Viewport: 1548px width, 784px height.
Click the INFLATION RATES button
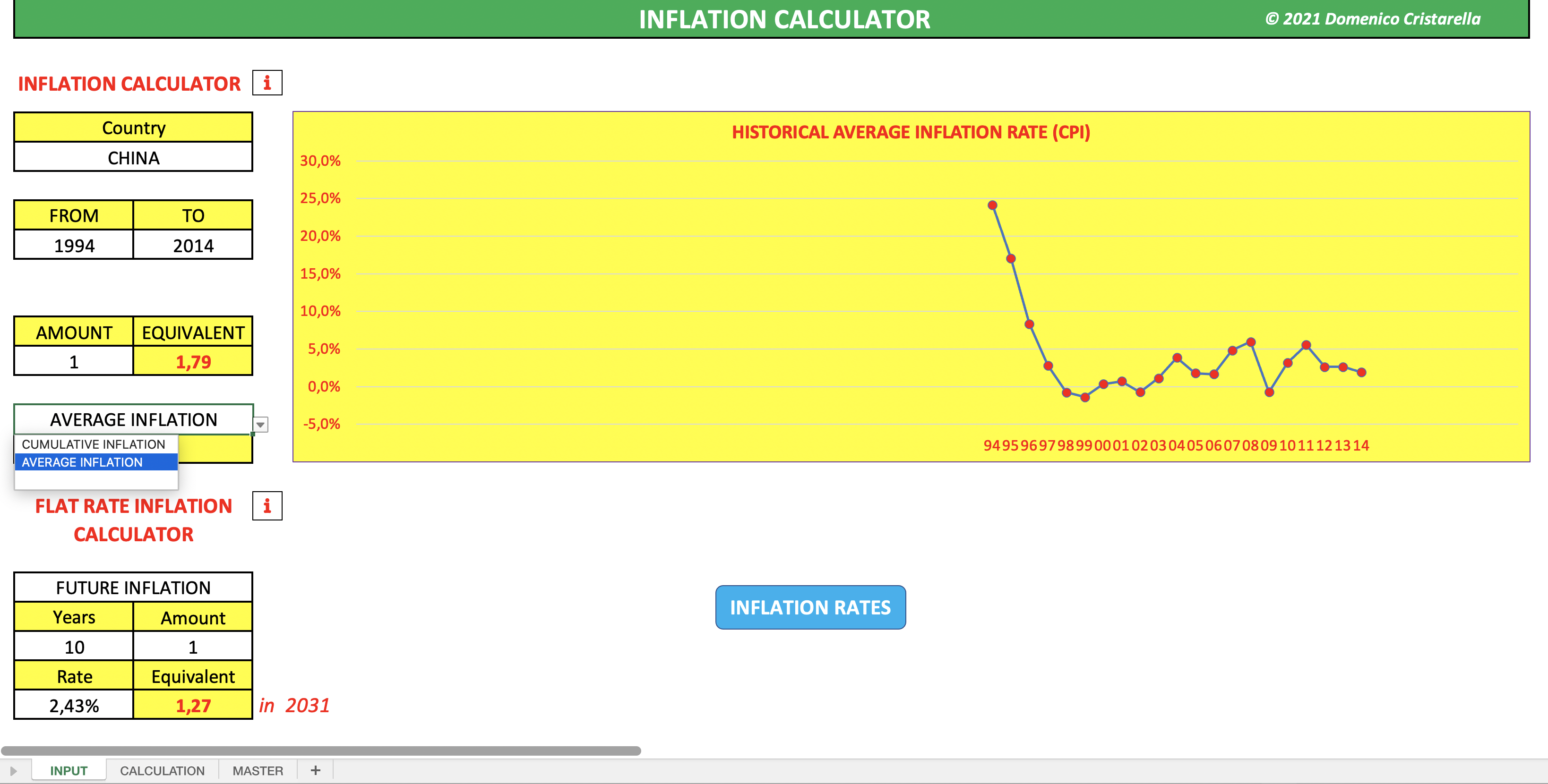point(810,607)
